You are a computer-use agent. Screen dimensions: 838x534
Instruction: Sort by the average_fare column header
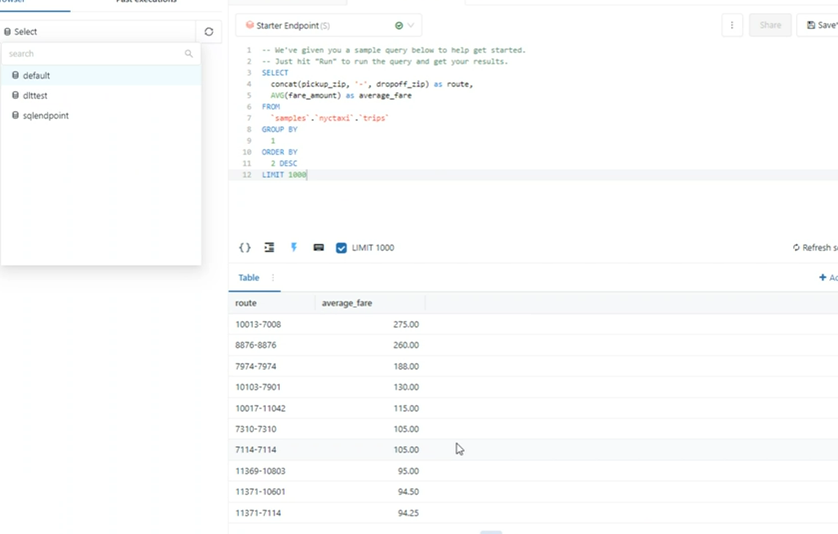347,303
